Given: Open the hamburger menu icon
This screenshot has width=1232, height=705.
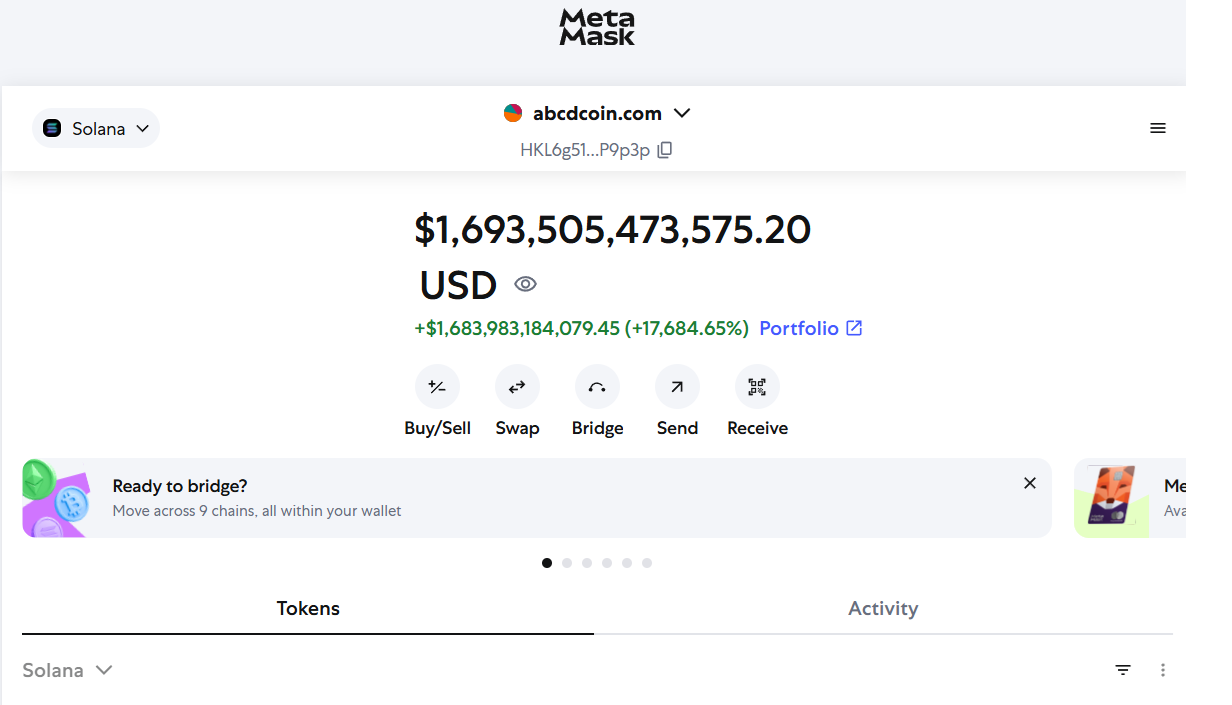Looking at the screenshot, I should click(x=1158, y=128).
